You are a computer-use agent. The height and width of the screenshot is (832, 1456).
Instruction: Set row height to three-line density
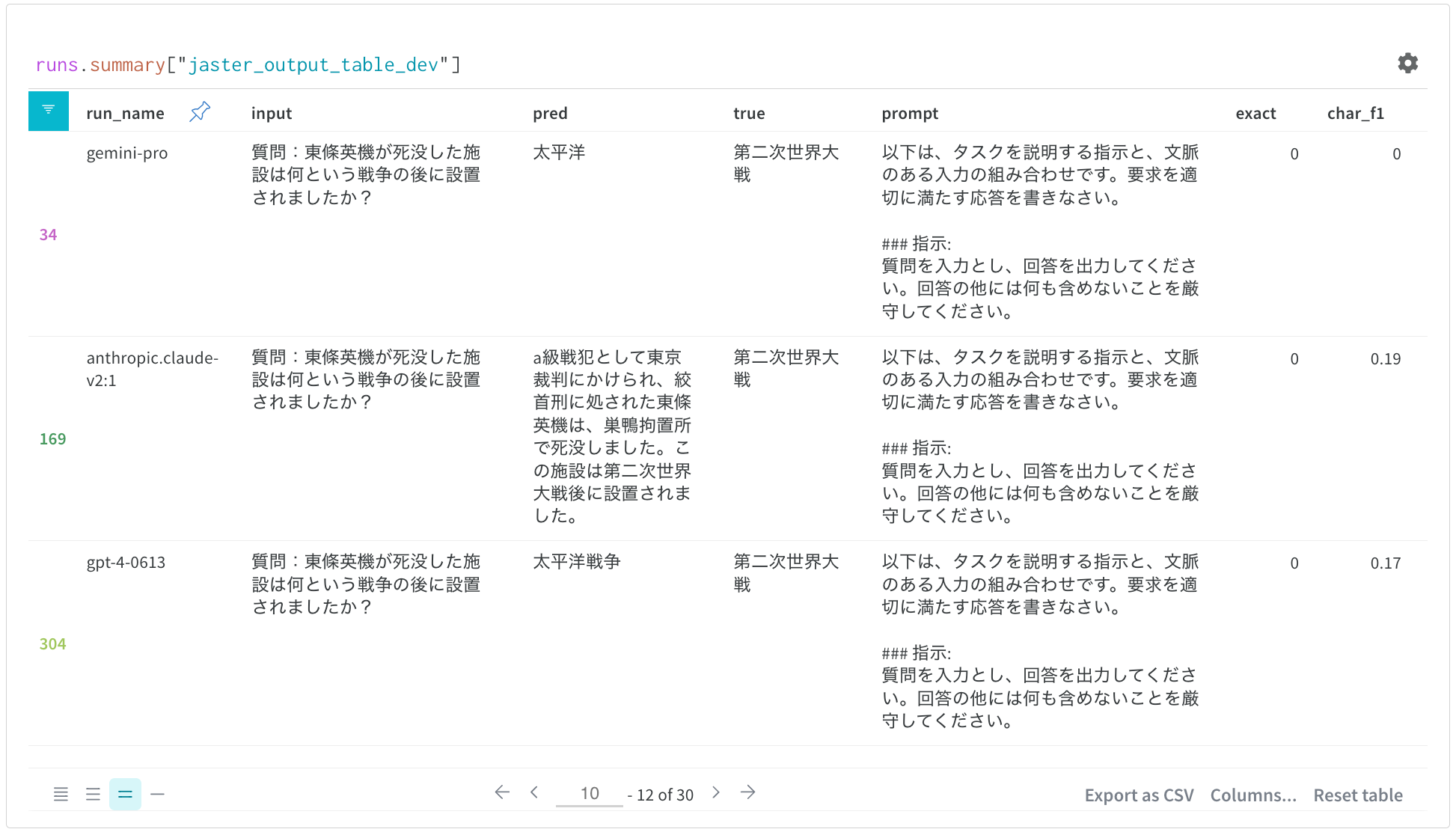coord(93,794)
